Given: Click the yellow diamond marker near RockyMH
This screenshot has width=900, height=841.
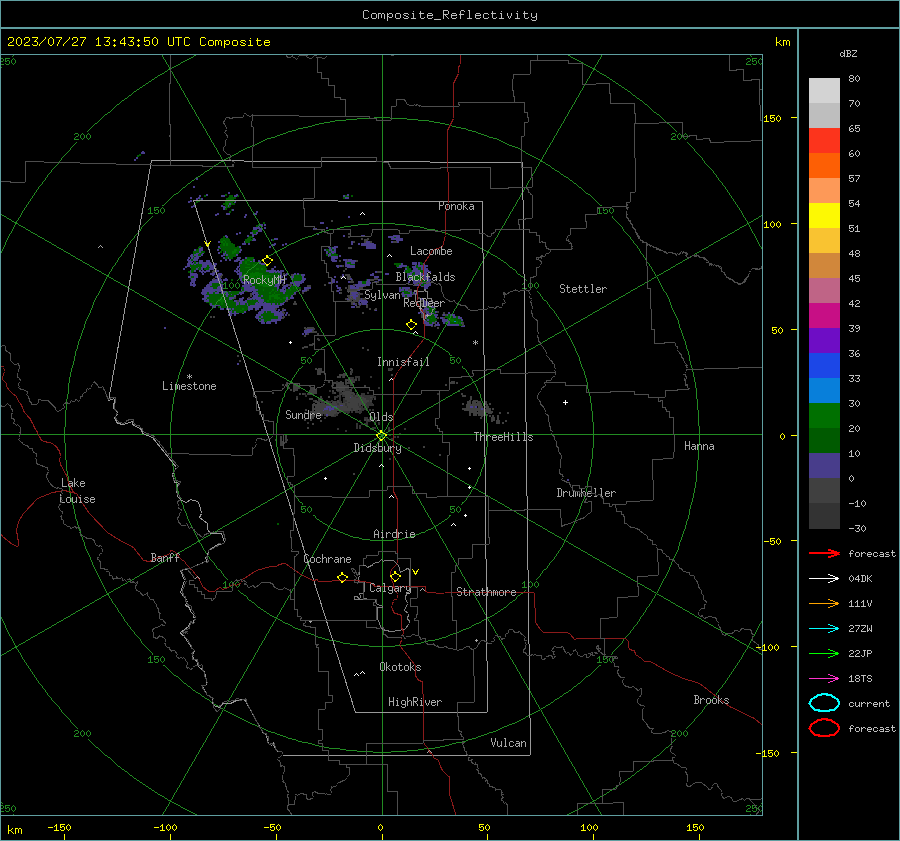Looking at the screenshot, I should click(x=267, y=261).
